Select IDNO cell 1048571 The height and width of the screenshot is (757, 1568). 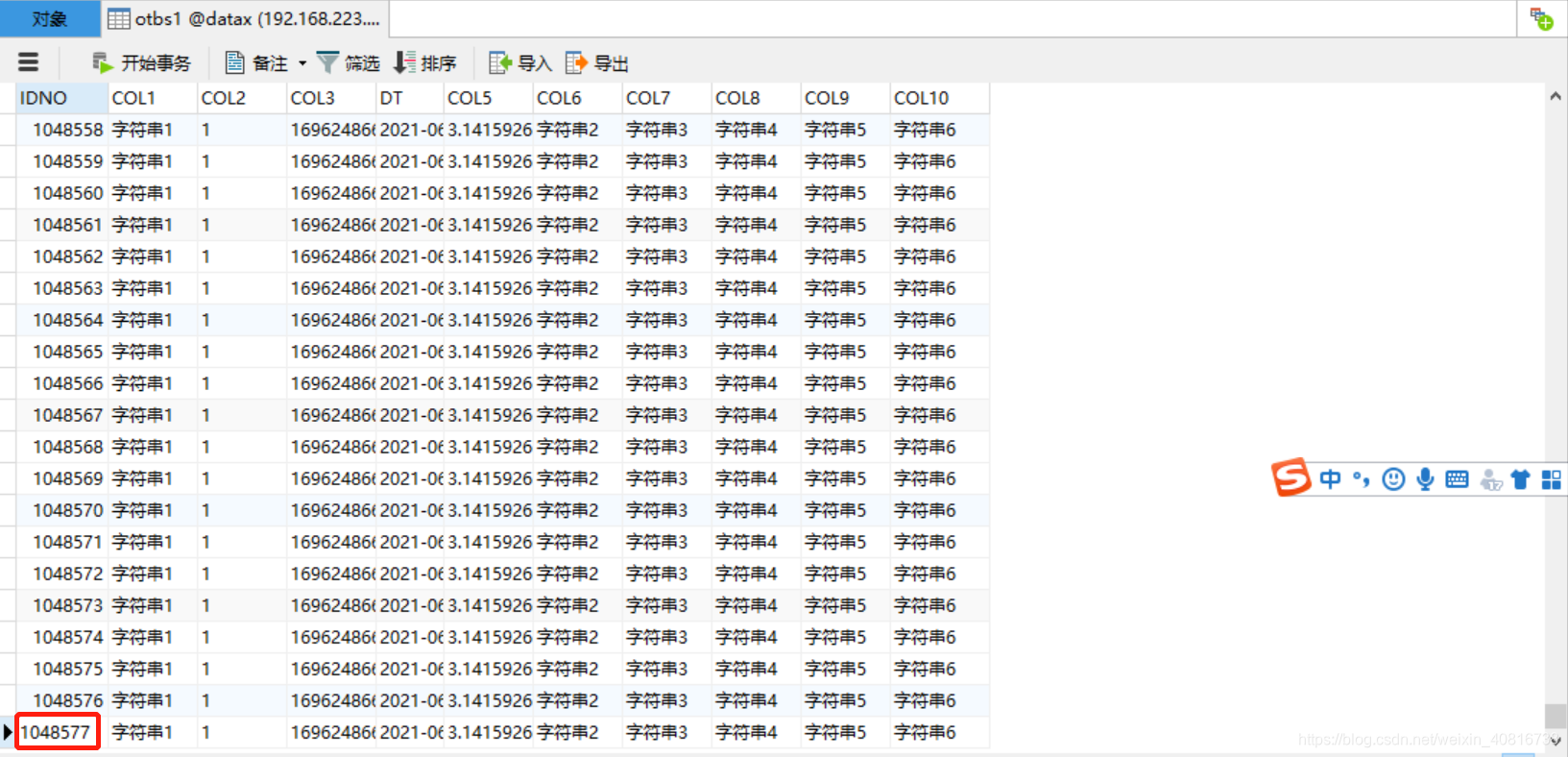coord(61,542)
